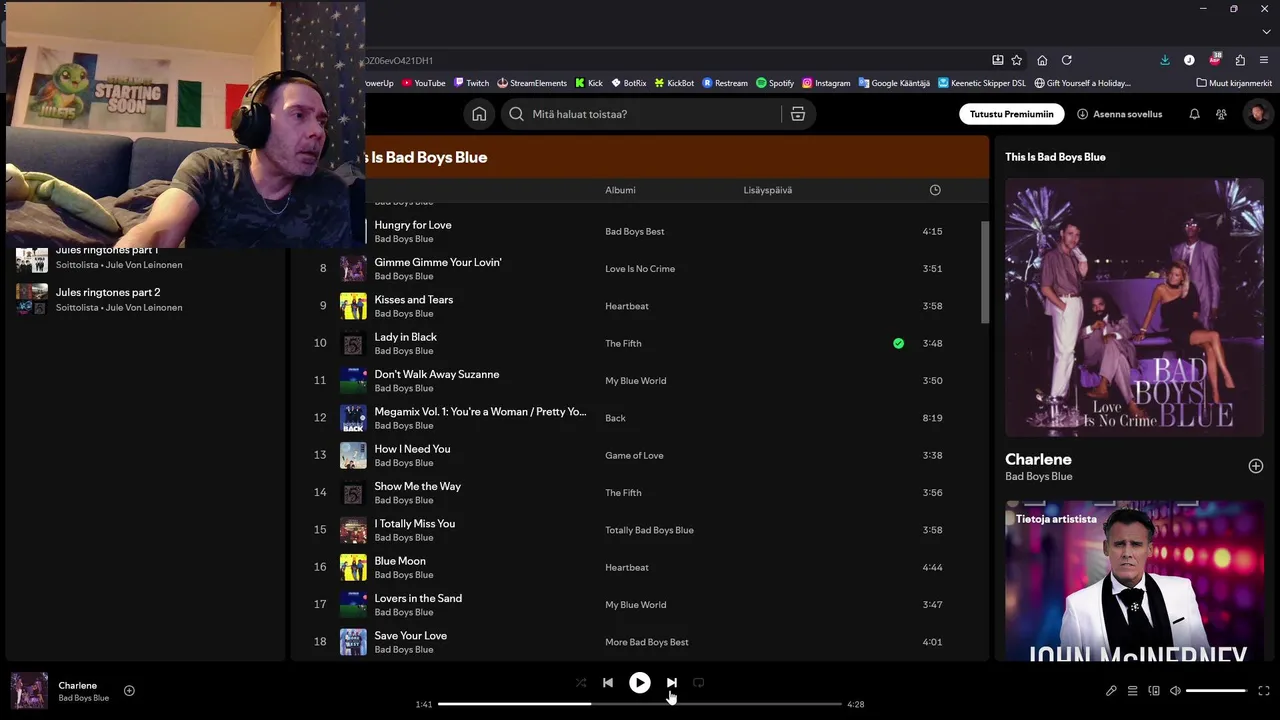Open the YouTube bookmark
Screen dimensions: 1280x720
[x=424, y=83]
